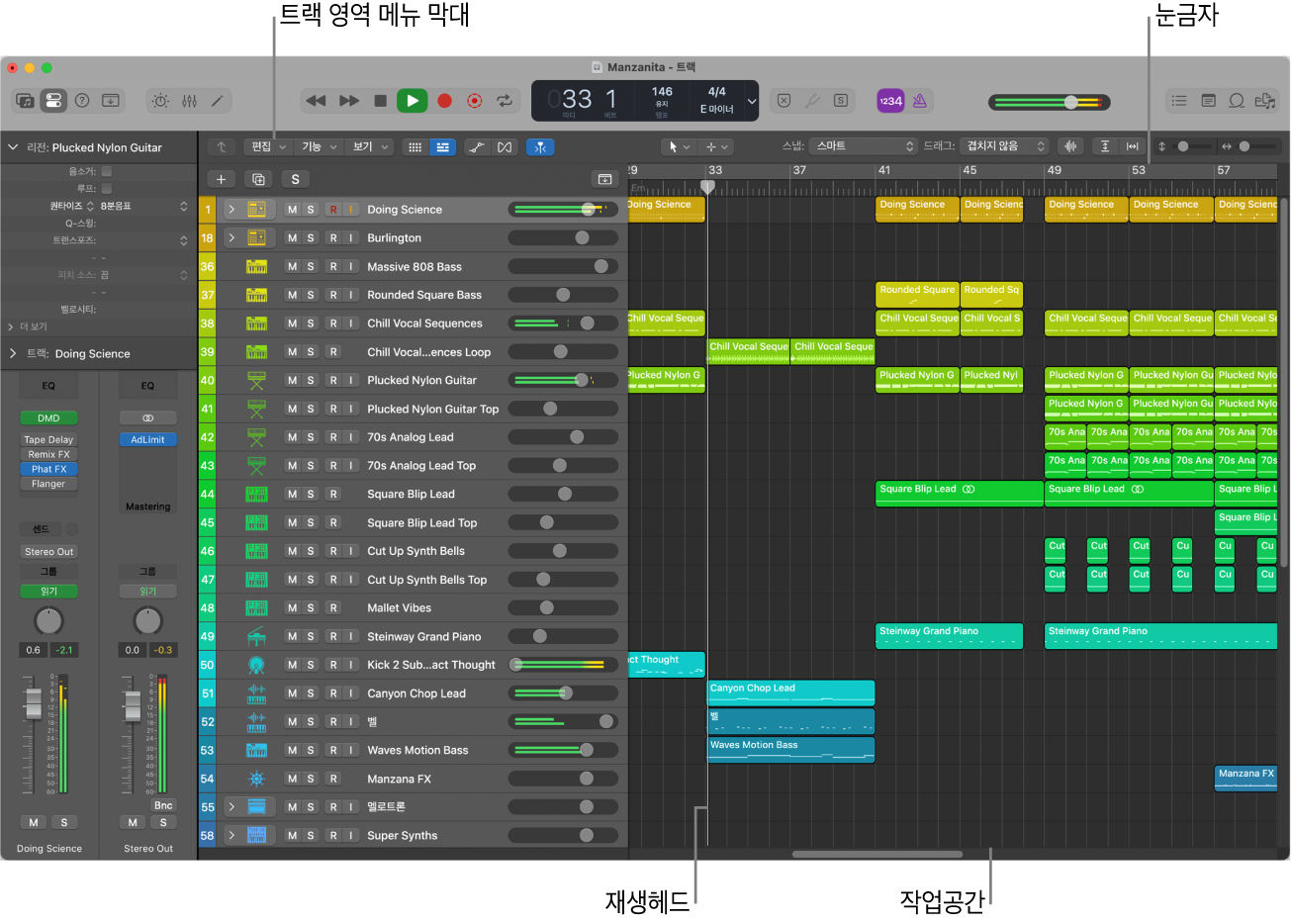Screen dimensions: 1292x924
Task: Open Quick Help
Action: pyautogui.click(x=82, y=101)
